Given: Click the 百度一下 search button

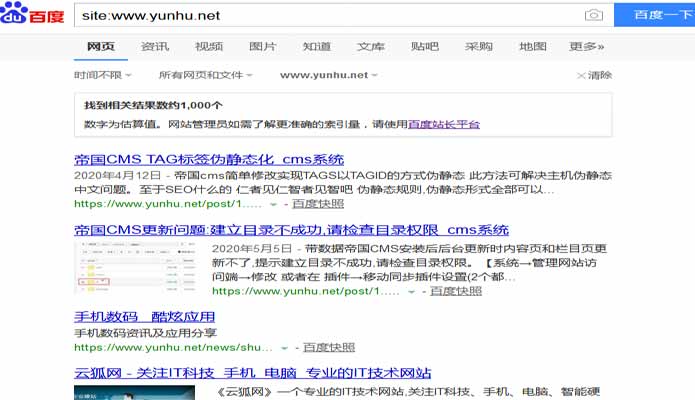Looking at the screenshot, I should 654,15.
